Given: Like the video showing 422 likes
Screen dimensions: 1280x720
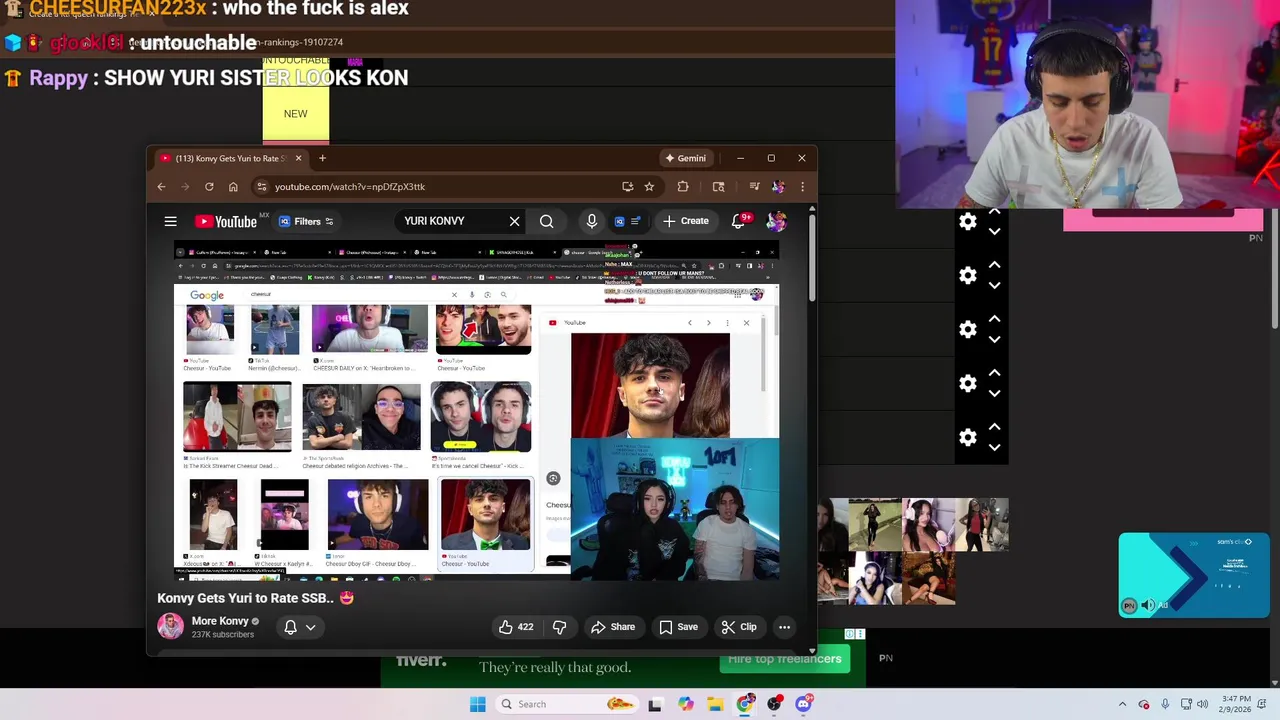Looking at the screenshot, I should pos(516,627).
